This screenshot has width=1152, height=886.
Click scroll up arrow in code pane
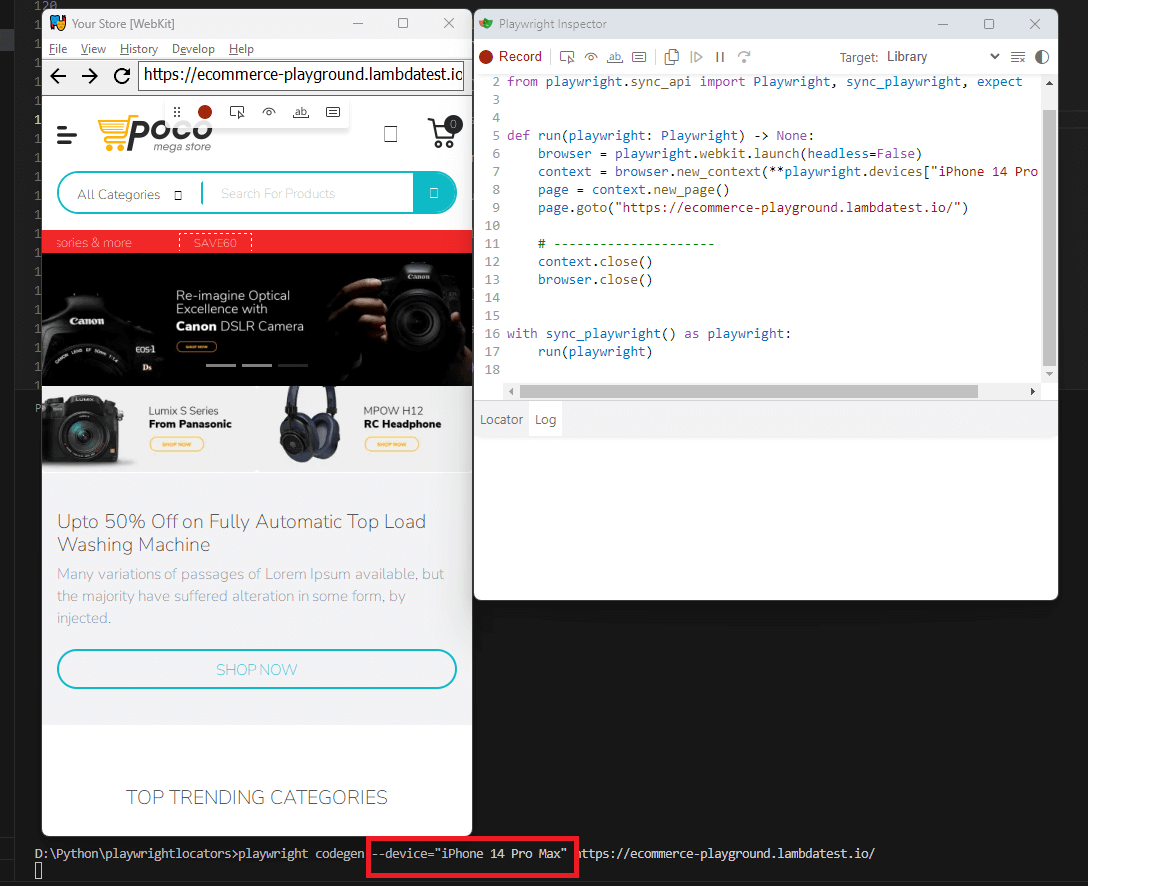(1049, 83)
